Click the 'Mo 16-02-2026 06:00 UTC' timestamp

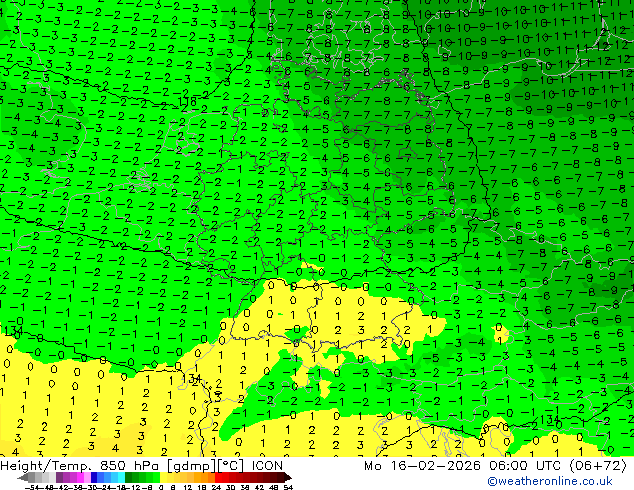click(464, 466)
